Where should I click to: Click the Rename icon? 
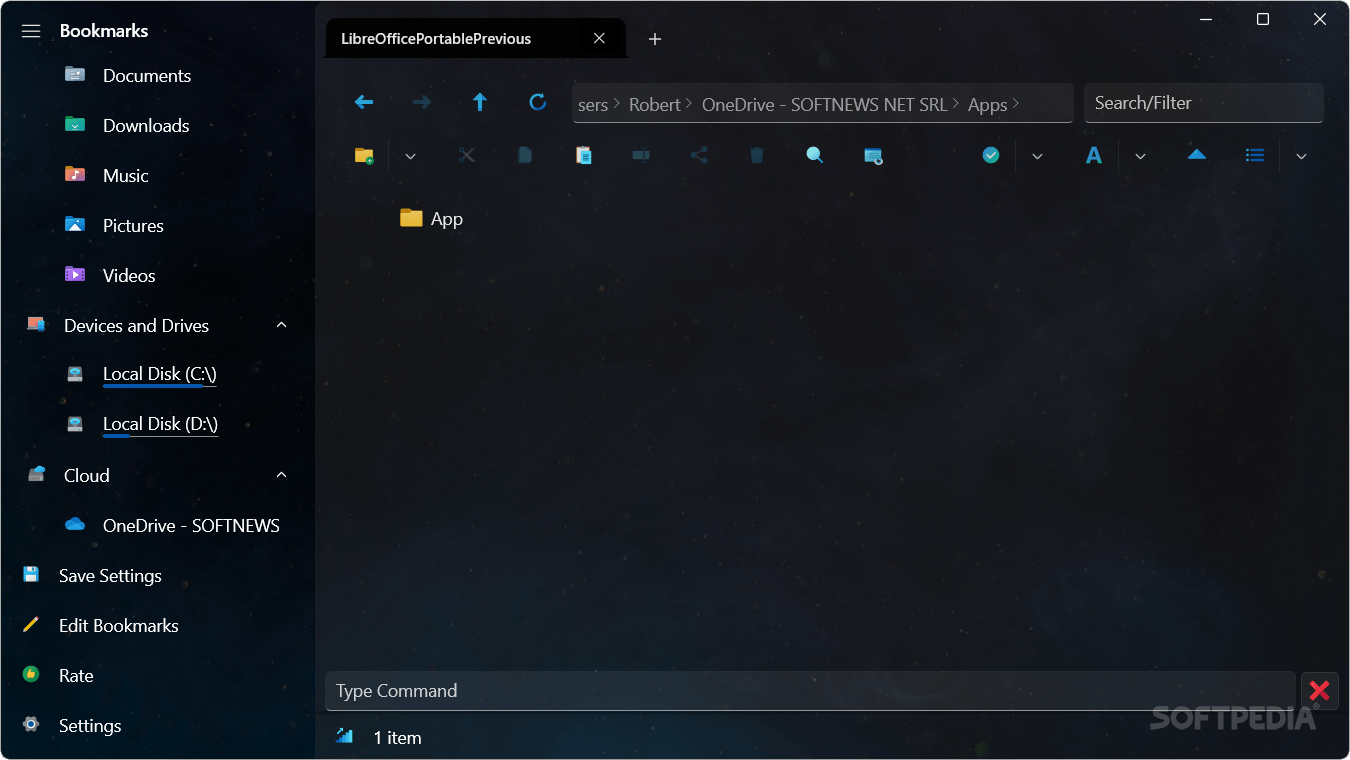pos(641,155)
